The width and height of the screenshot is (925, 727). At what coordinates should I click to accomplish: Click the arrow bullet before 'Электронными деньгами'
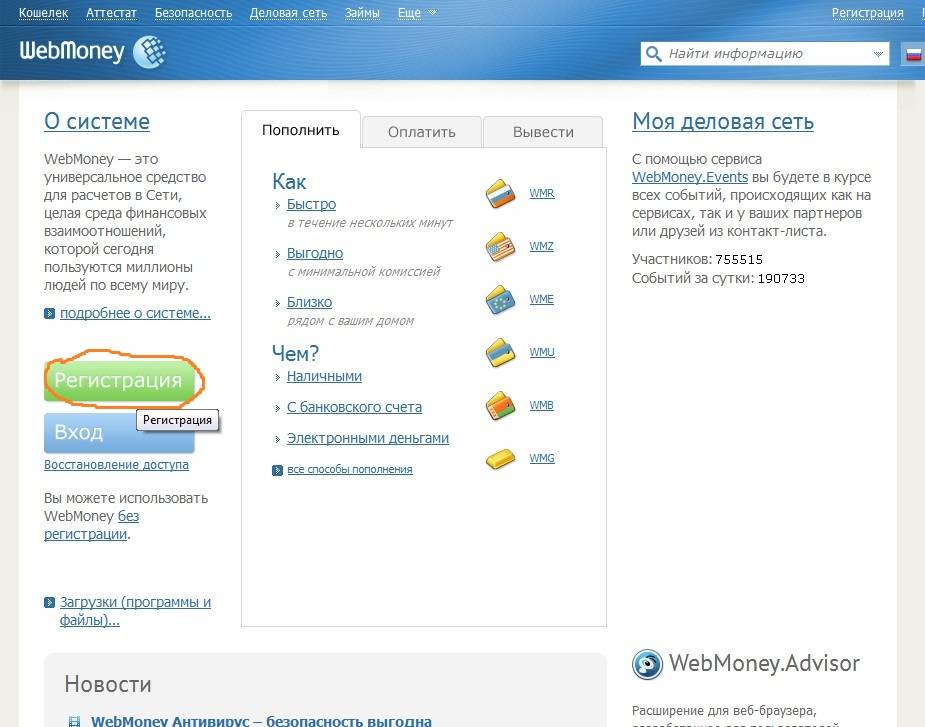(277, 439)
